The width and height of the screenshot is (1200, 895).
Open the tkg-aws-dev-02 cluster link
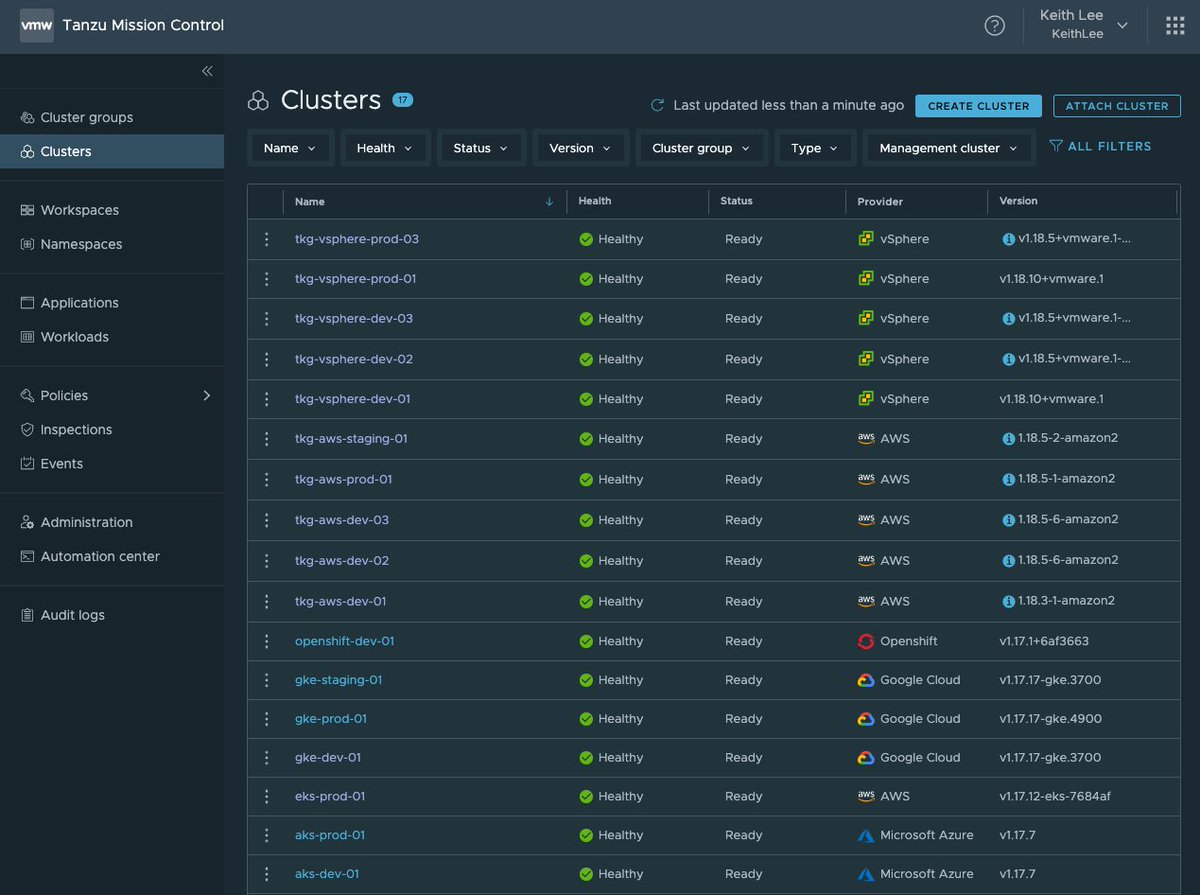coord(342,561)
